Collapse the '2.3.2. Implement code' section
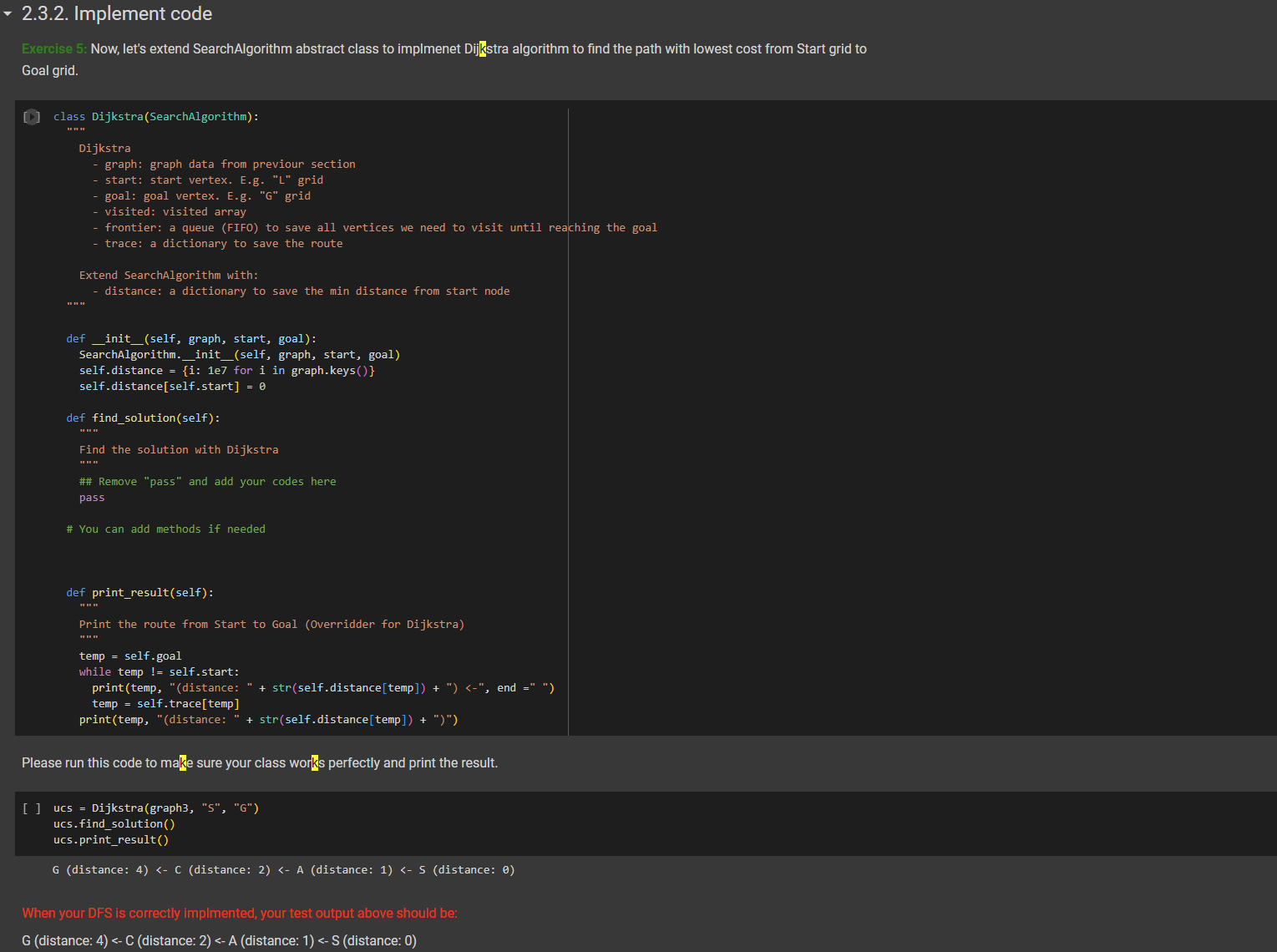 pyautogui.click(x=8, y=13)
